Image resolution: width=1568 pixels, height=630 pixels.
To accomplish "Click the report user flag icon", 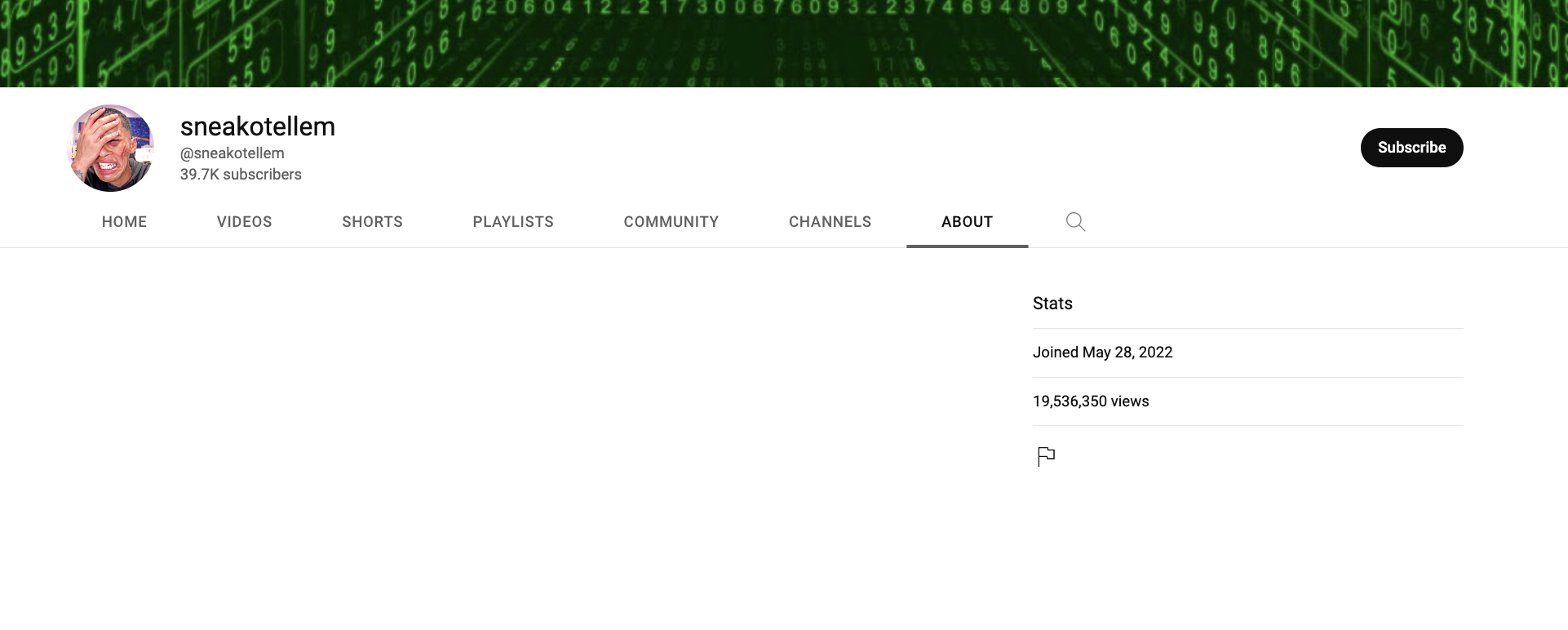I will (1046, 456).
